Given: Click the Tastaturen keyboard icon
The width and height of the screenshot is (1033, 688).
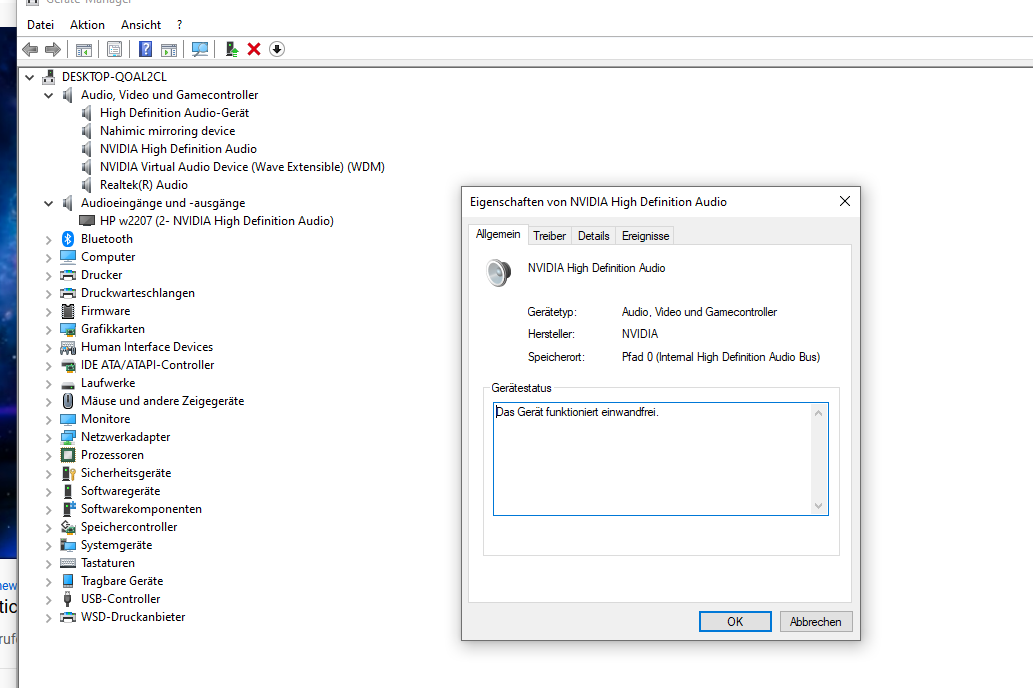Looking at the screenshot, I should point(68,563).
